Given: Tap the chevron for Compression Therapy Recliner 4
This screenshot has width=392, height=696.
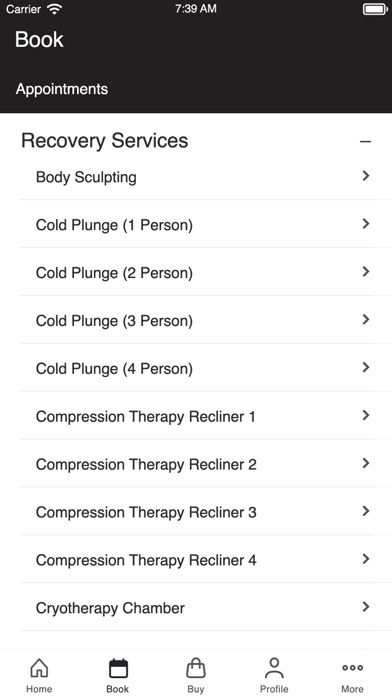Looking at the screenshot, I should click(366, 559).
